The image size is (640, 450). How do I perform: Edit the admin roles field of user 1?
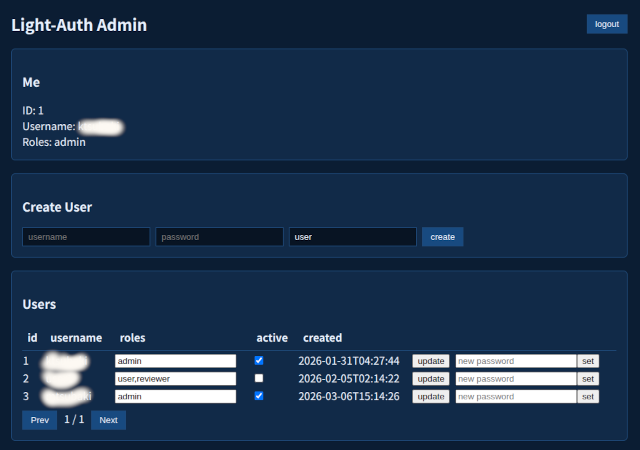(x=175, y=361)
